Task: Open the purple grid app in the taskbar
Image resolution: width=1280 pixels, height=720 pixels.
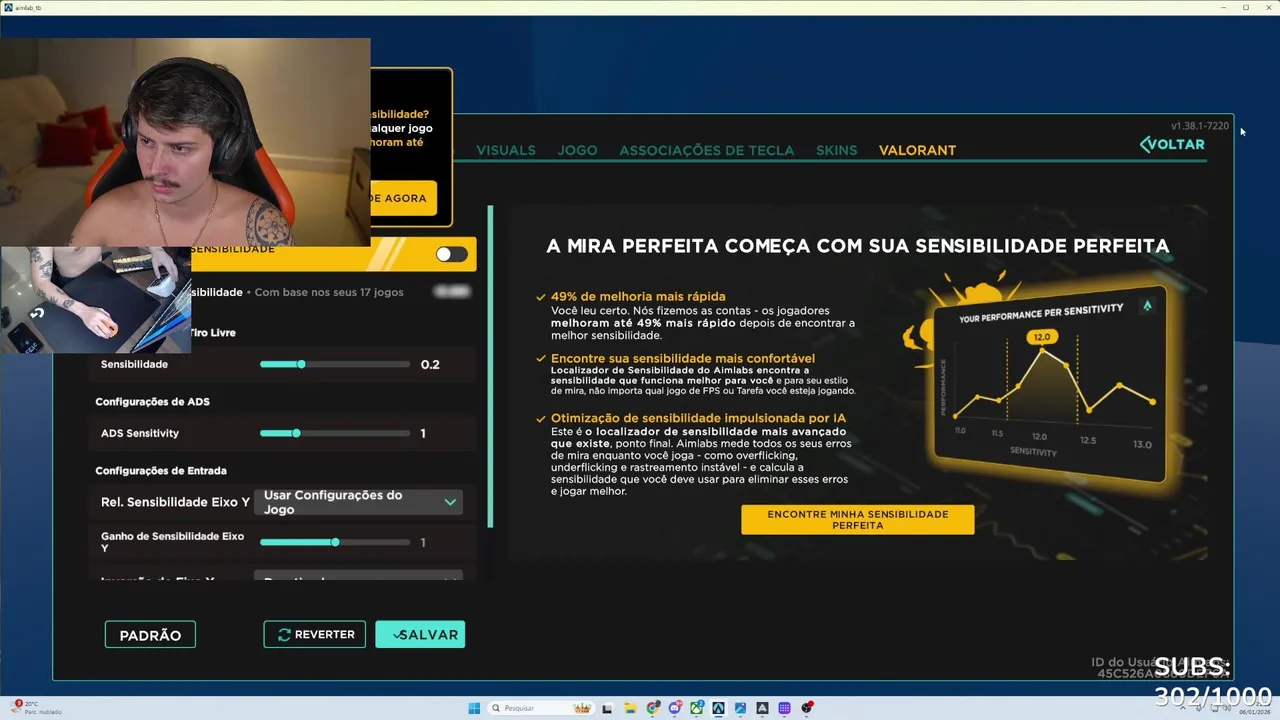Action: pyautogui.click(x=784, y=708)
